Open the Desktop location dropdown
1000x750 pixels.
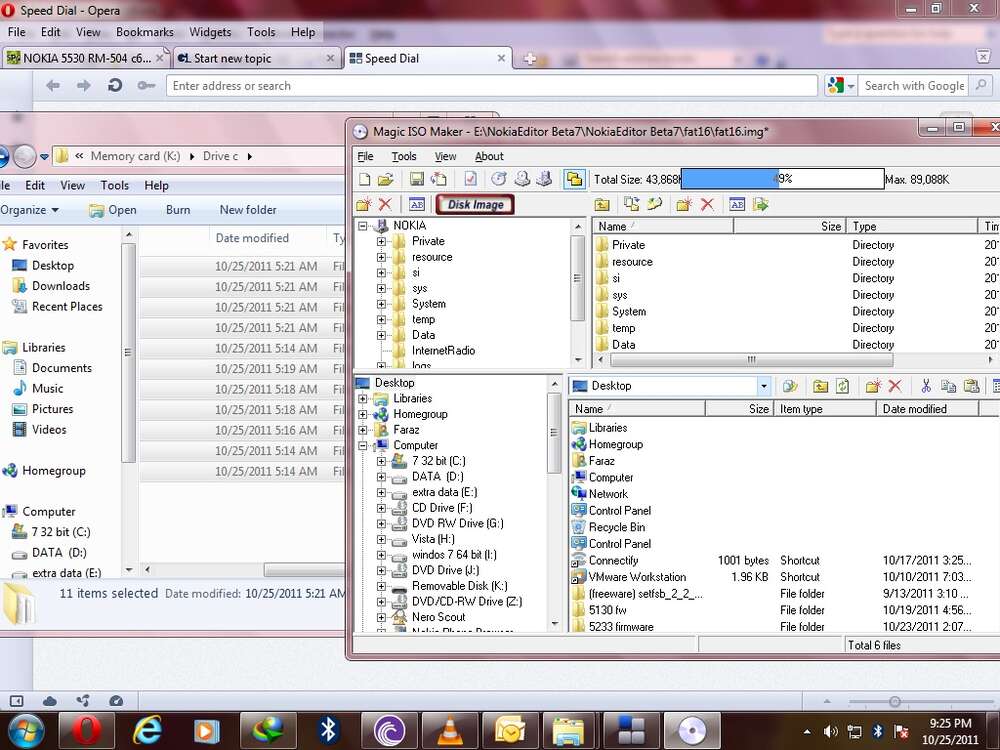pyautogui.click(x=763, y=386)
